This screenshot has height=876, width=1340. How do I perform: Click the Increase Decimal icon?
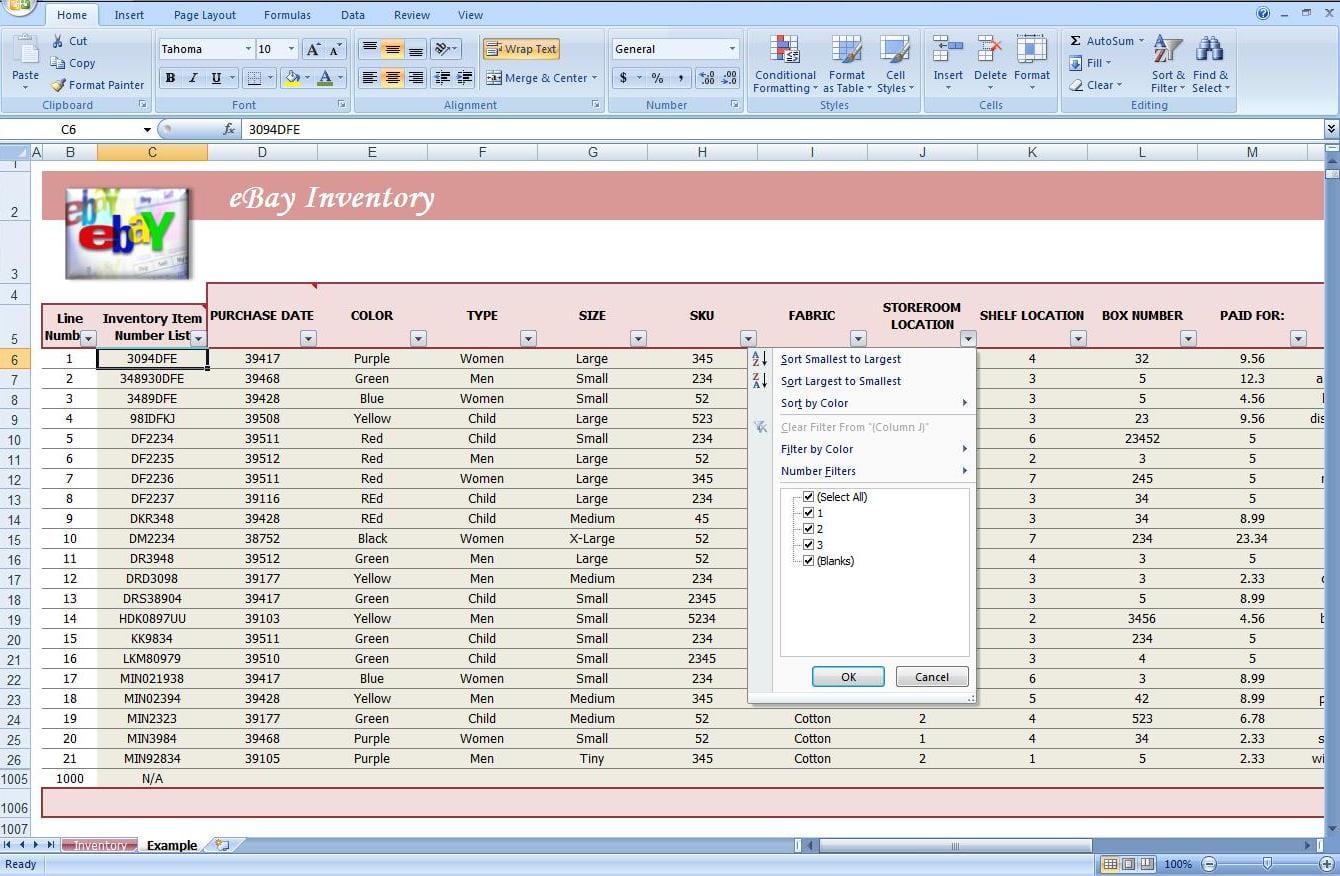(705, 77)
